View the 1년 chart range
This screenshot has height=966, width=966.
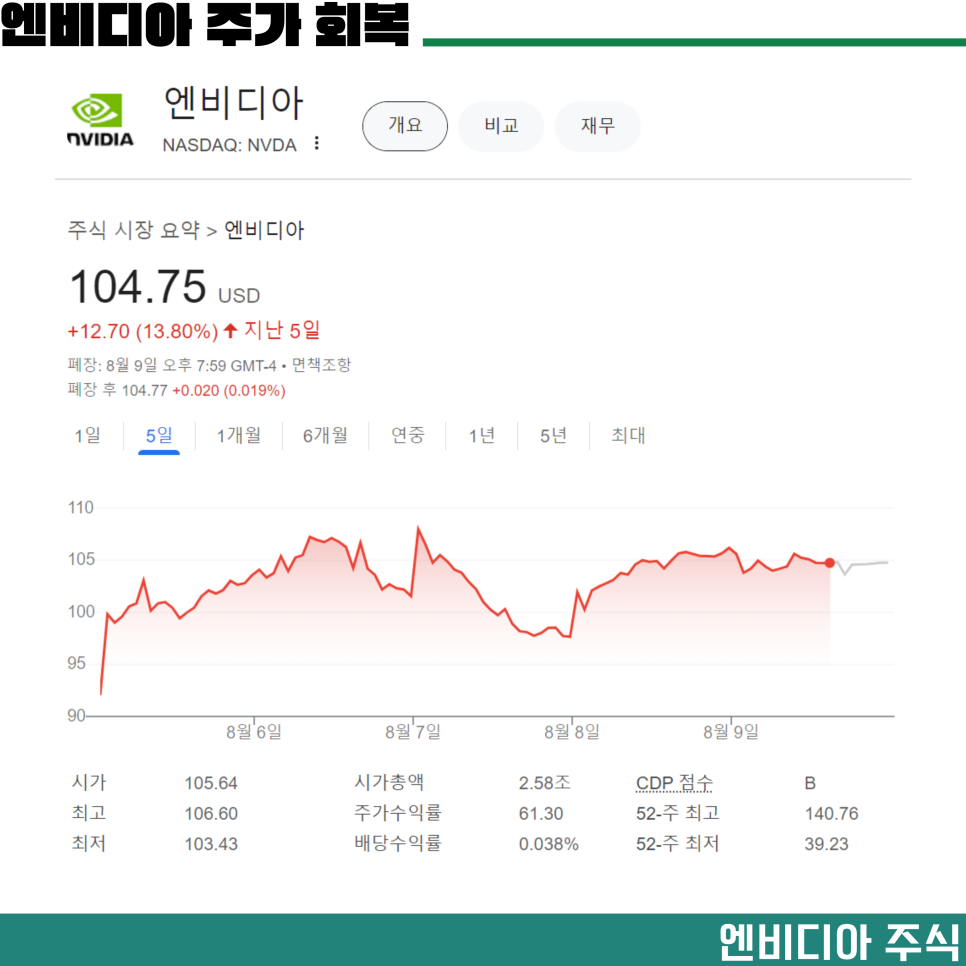point(482,436)
